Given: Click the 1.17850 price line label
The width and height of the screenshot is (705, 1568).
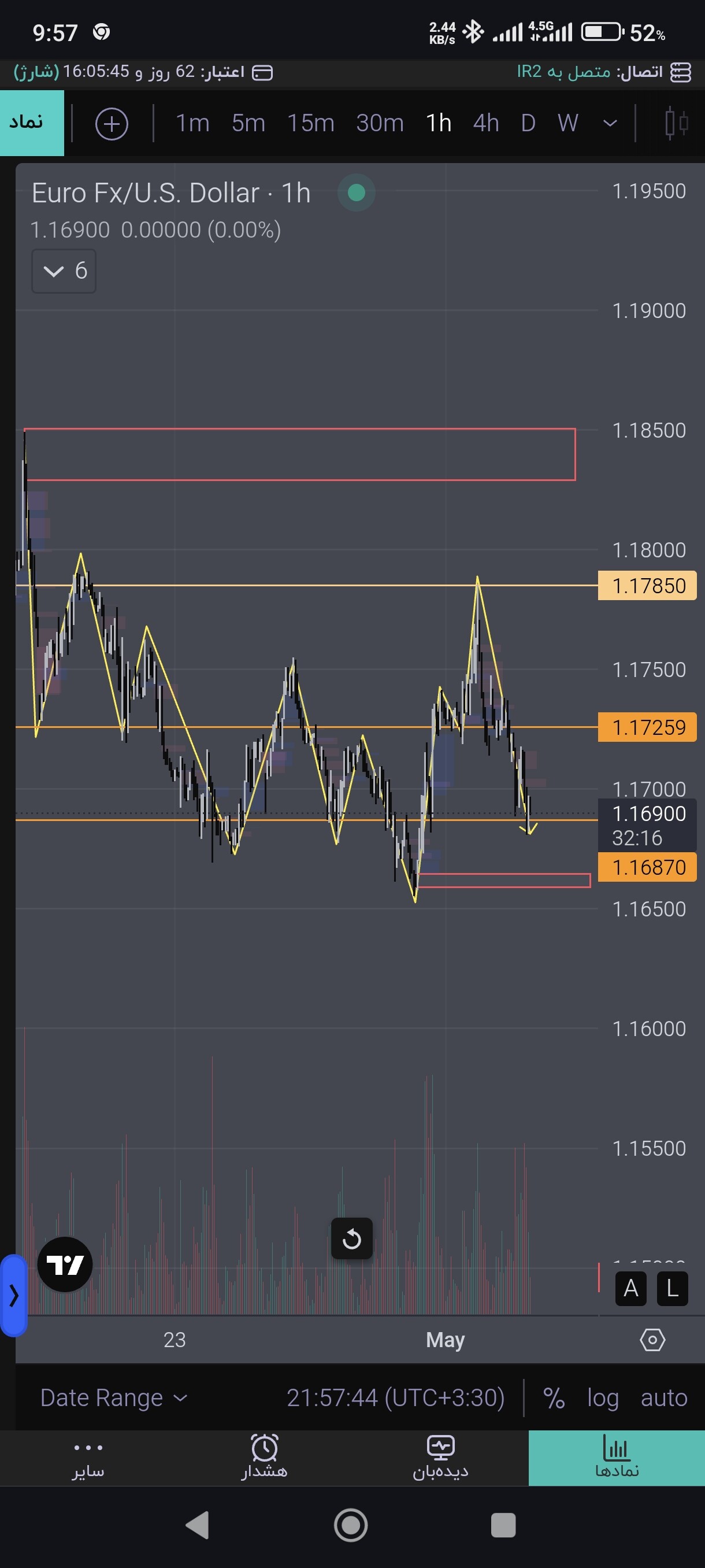Looking at the screenshot, I should click(647, 586).
